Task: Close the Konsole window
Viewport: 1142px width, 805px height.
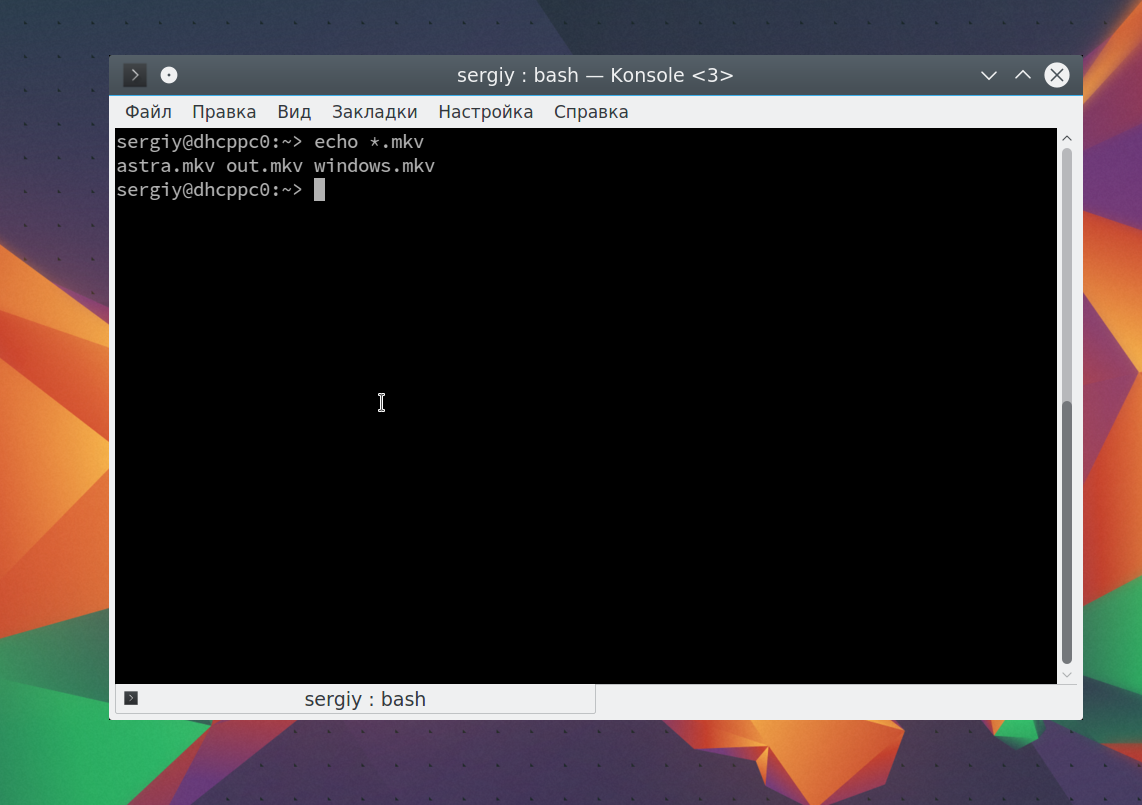Action: (x=1057, y=75)
